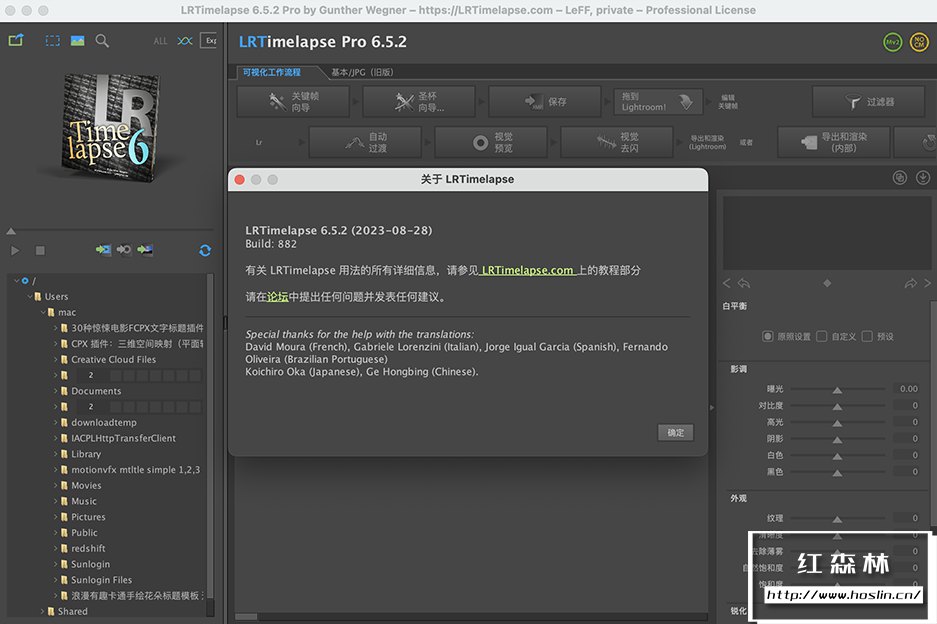Click the redo curved arrow icon
Image resolution: width=937 pixels, height=624 pixels.
910,283
